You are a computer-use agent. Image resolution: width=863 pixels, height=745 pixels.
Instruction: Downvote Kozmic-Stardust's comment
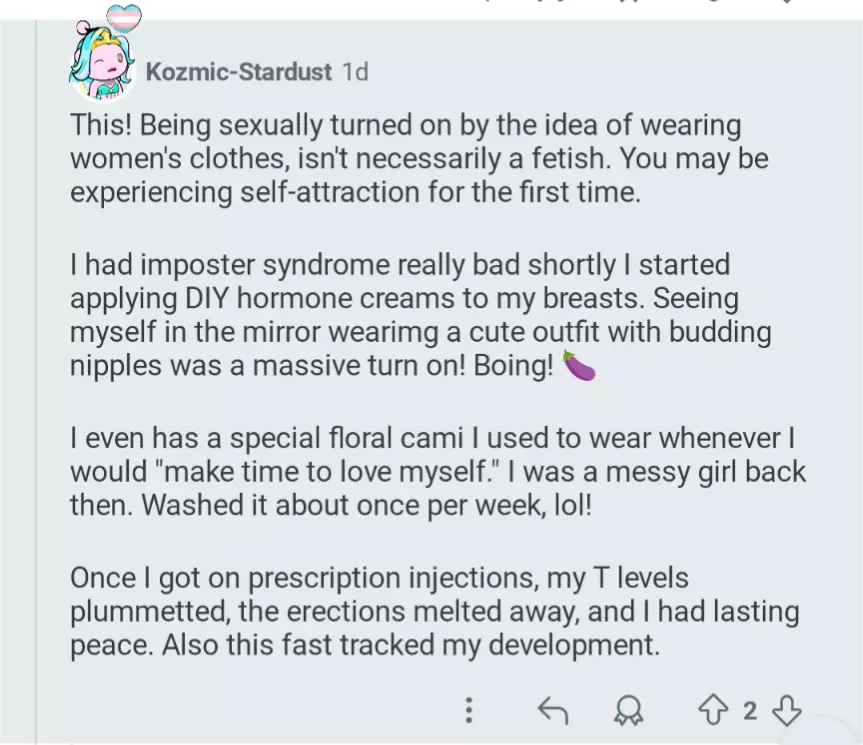pos(787,711)
